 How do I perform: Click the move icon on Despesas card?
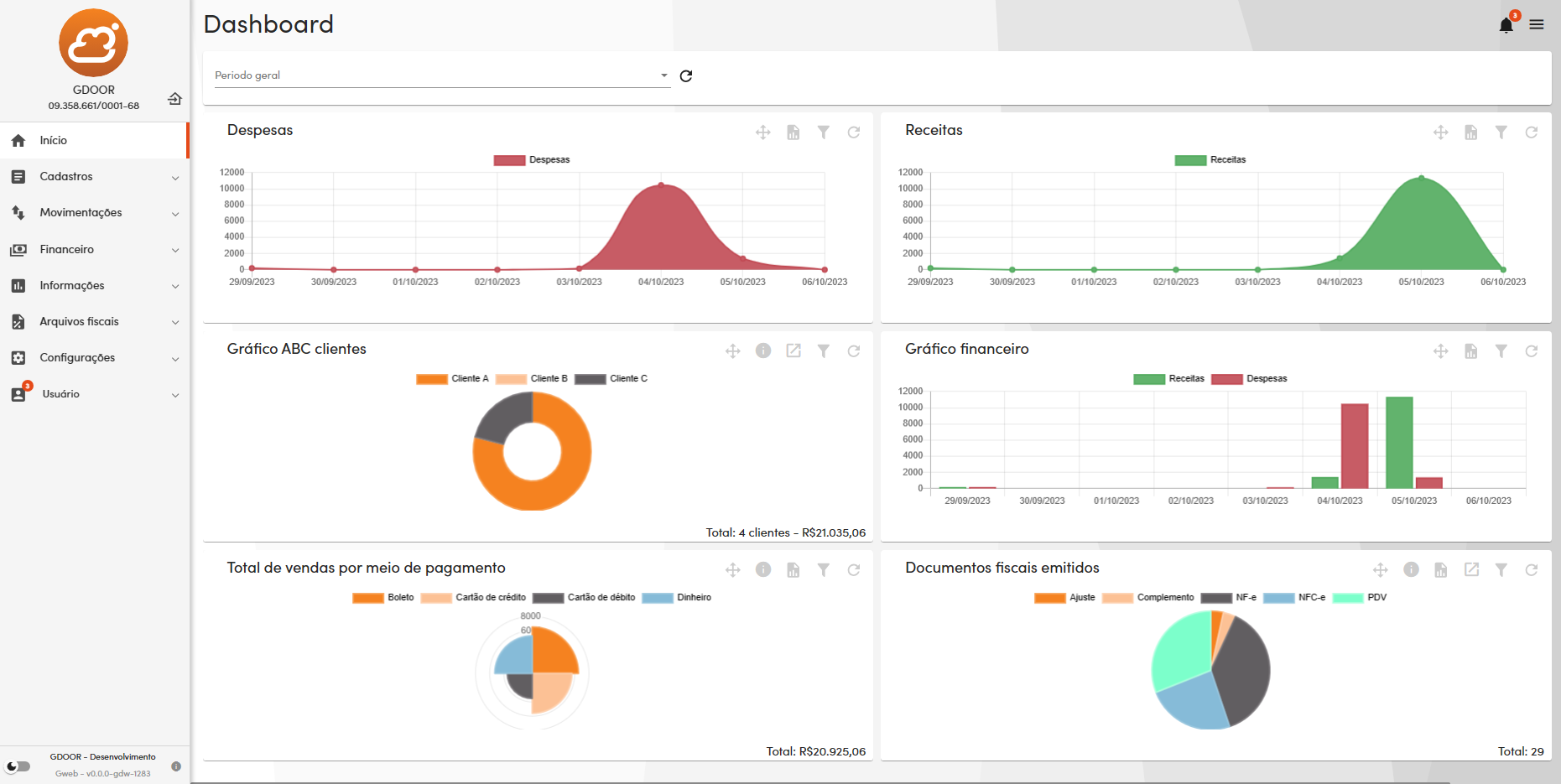763,132
